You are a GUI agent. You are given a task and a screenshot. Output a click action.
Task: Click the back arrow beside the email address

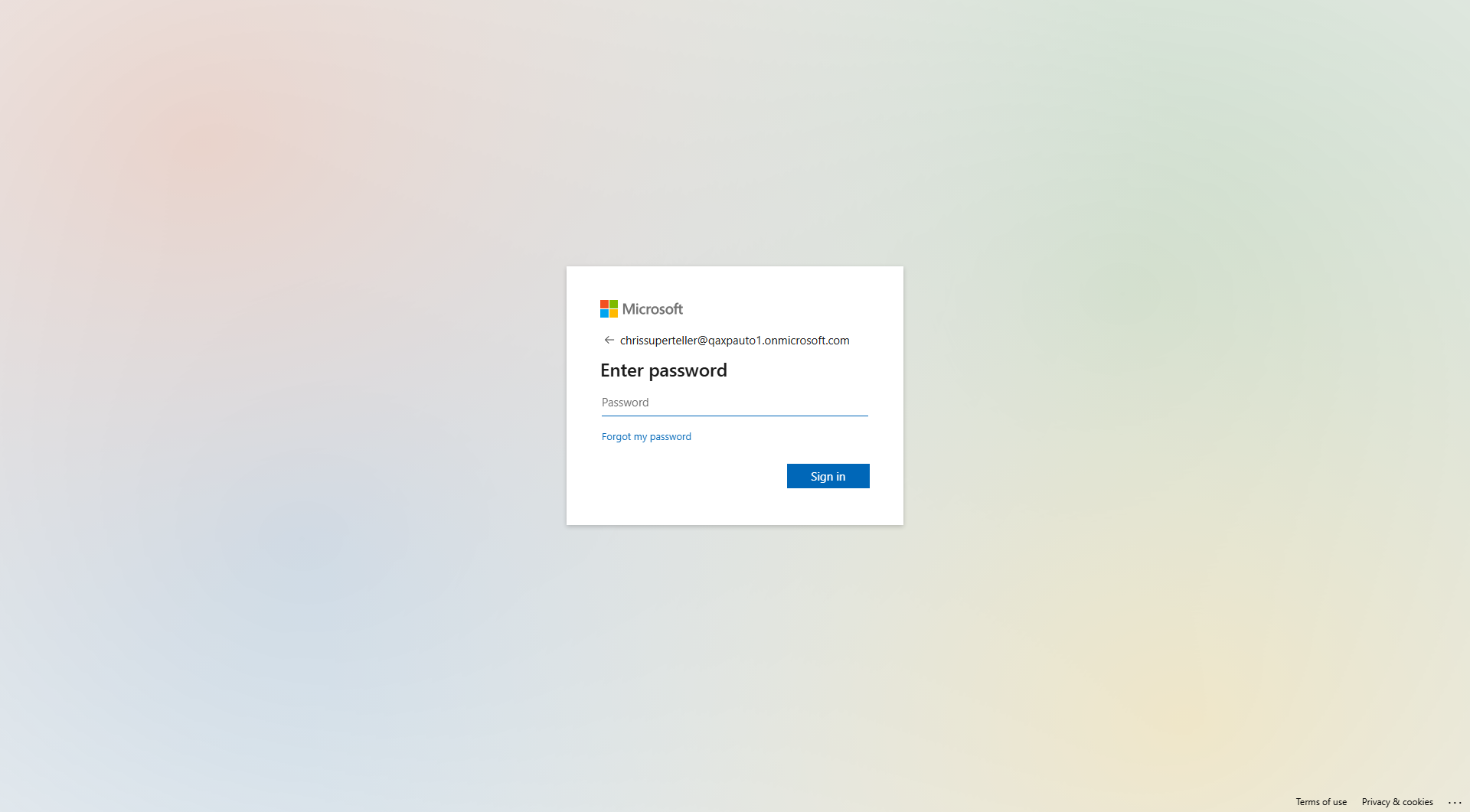[x=609, y=341]
